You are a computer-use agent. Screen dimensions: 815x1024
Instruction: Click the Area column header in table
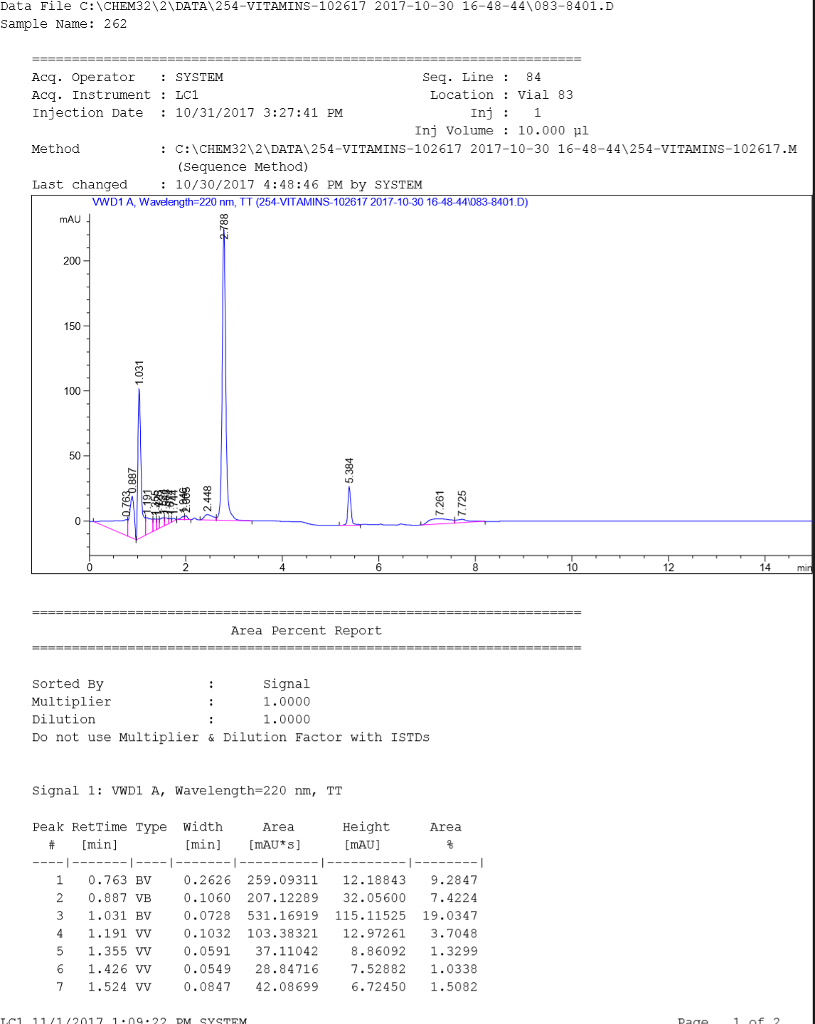point(278,827)
